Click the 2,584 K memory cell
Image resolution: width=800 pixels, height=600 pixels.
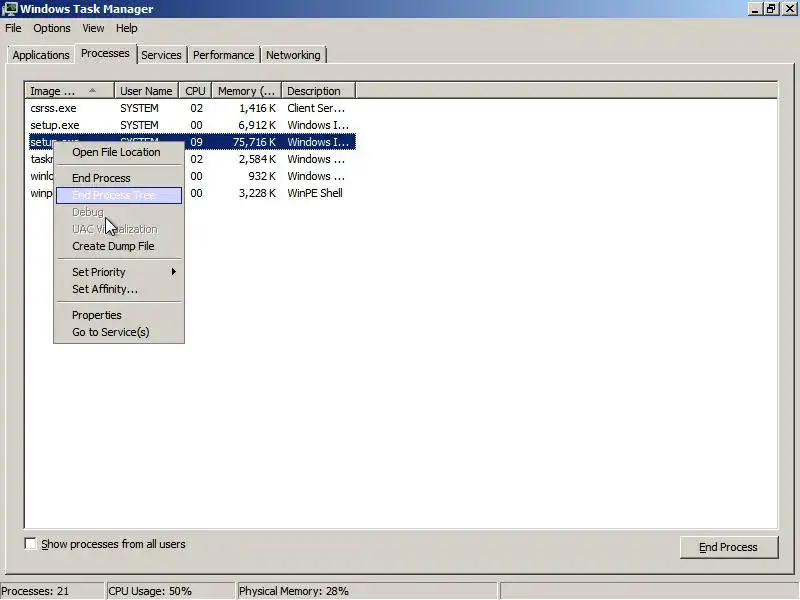[257, 159]
